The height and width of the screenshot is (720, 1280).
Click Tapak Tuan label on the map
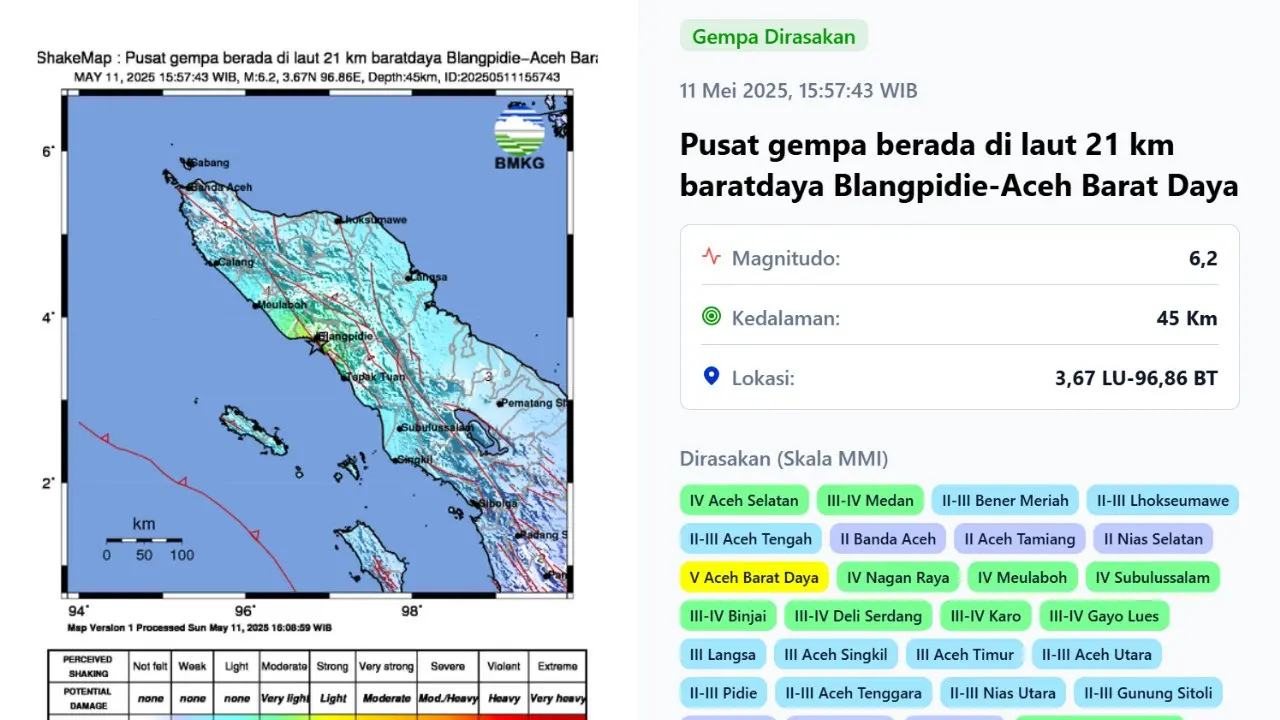376,378
